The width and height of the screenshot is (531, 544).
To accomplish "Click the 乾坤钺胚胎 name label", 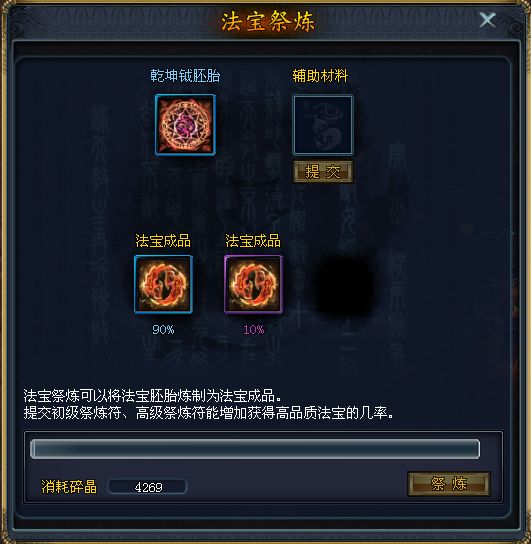I will 185,76.
